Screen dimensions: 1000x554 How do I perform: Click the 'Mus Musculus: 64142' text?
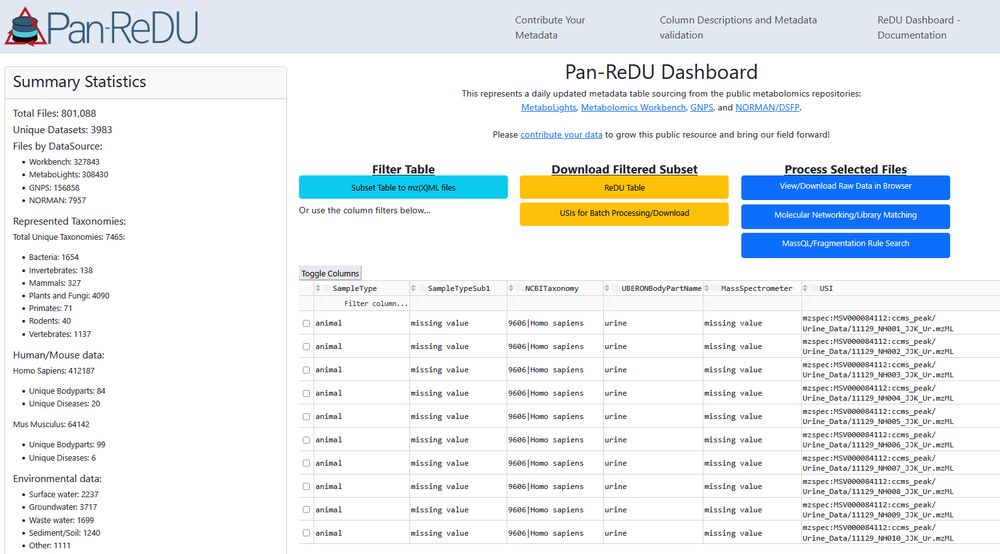click(51, 425)
